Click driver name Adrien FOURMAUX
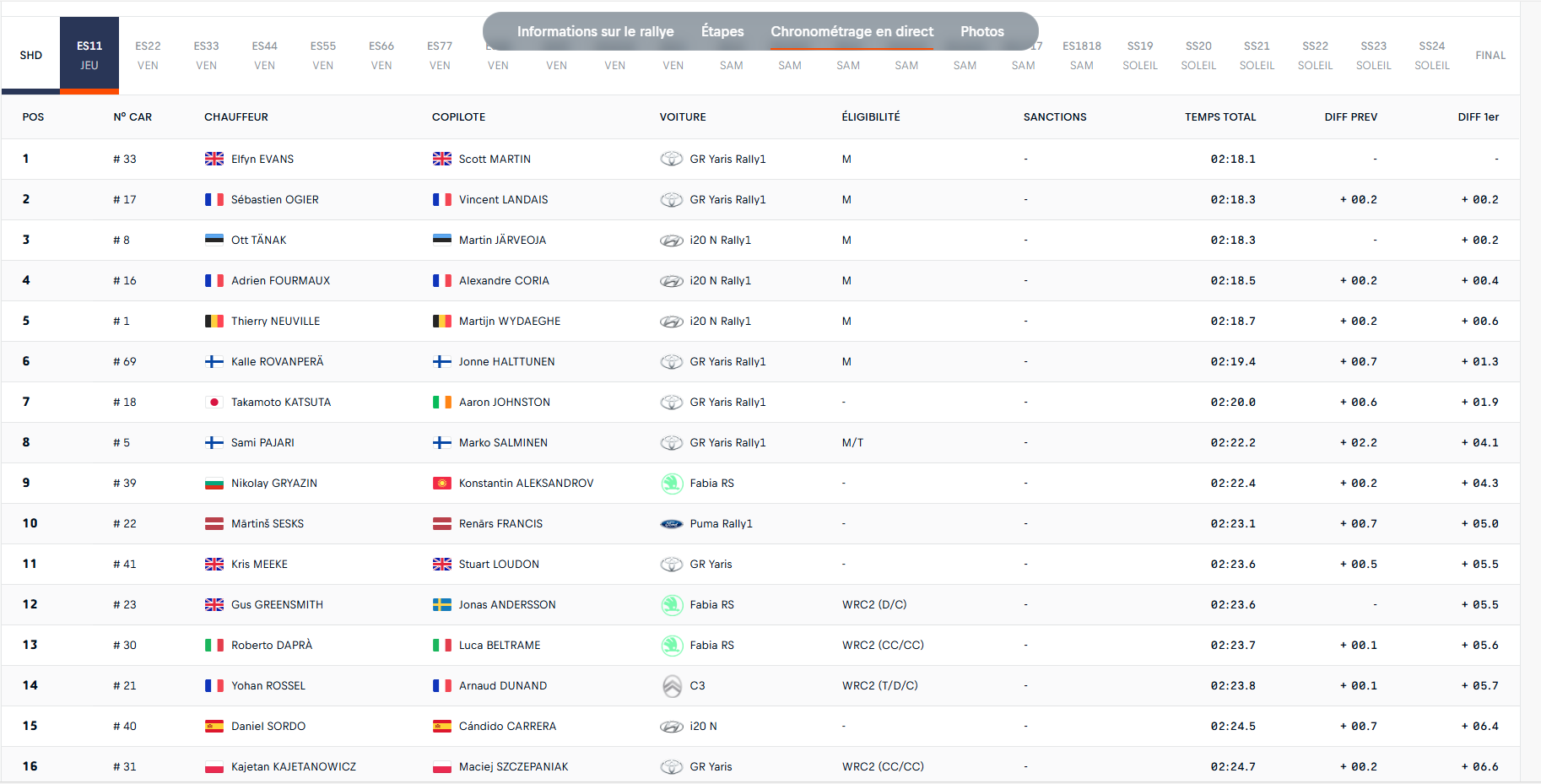 [280, 280]
